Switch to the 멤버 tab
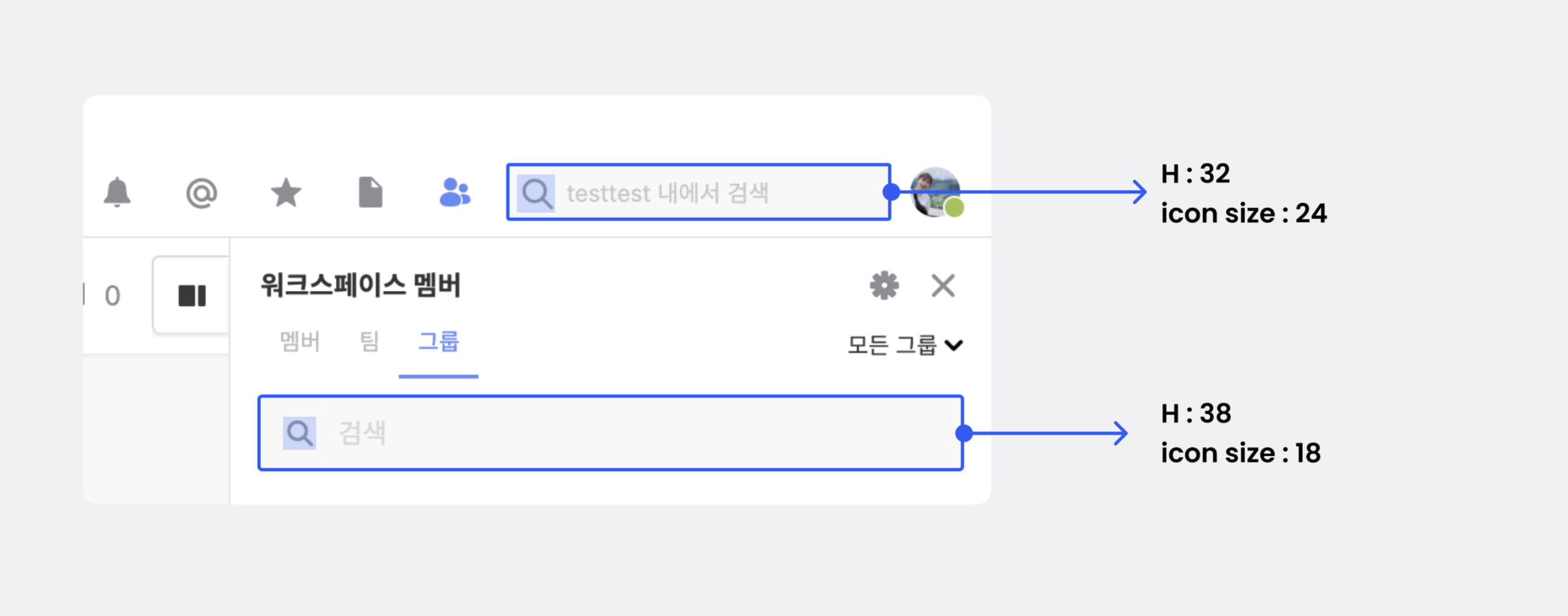Viewport: 1568px width, 616px height. click(x=300, y=341)
